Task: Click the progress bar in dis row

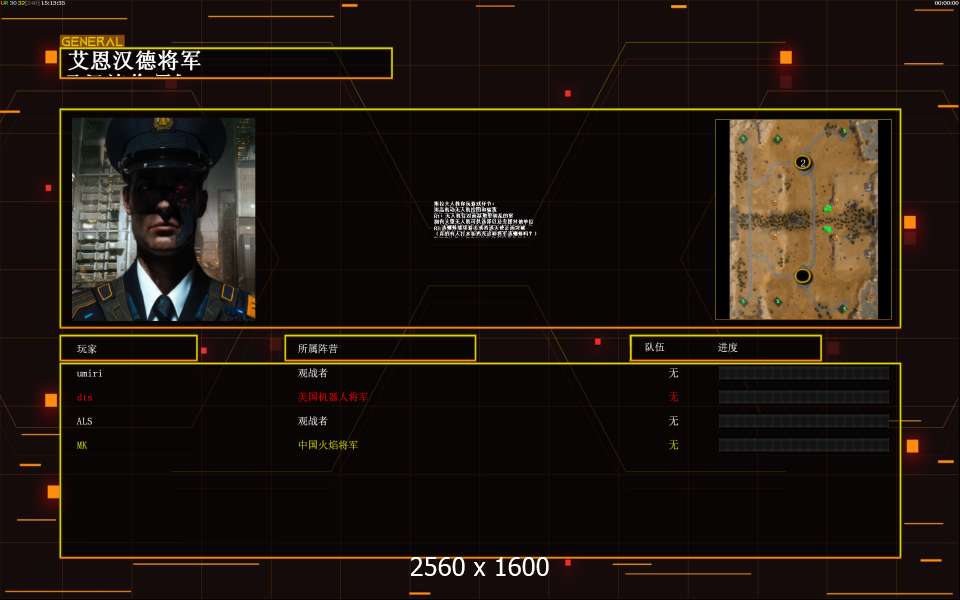Action: (804, 397)
